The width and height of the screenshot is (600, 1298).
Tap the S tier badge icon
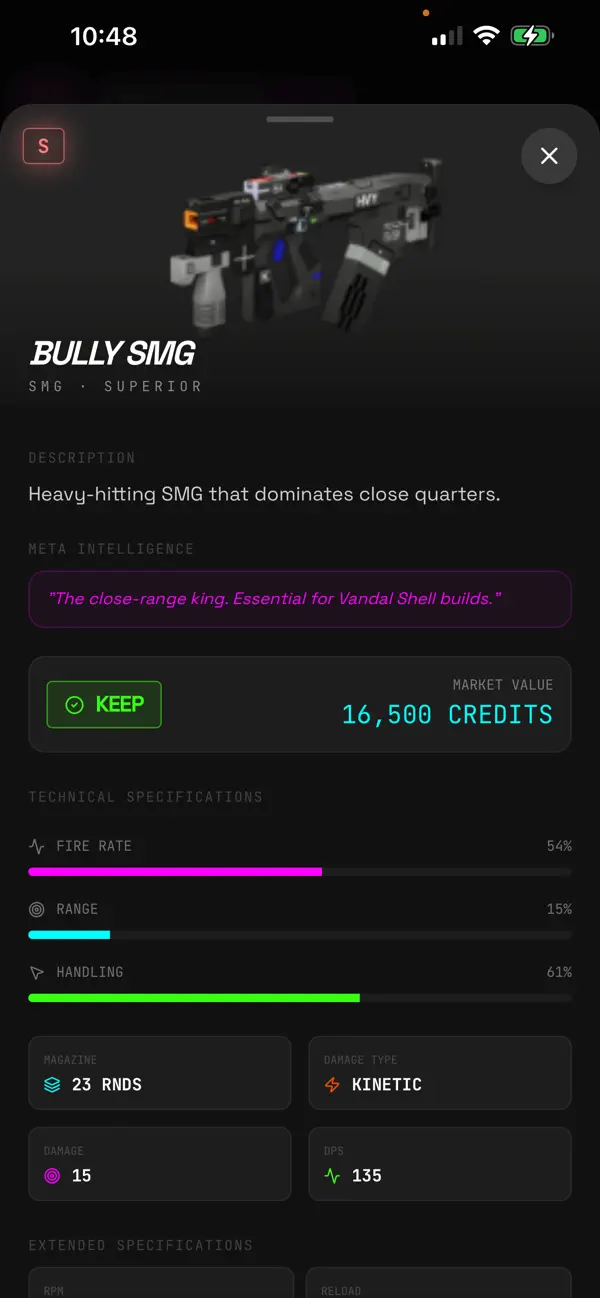[43, 146]
